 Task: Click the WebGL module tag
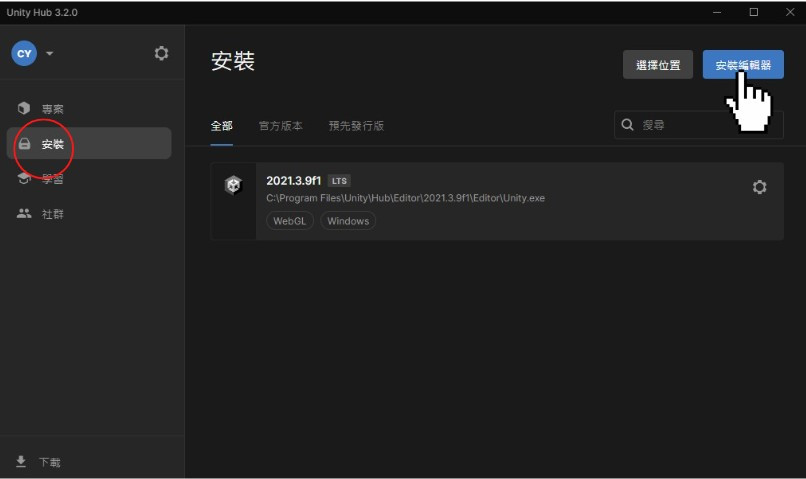pos(289,221)
